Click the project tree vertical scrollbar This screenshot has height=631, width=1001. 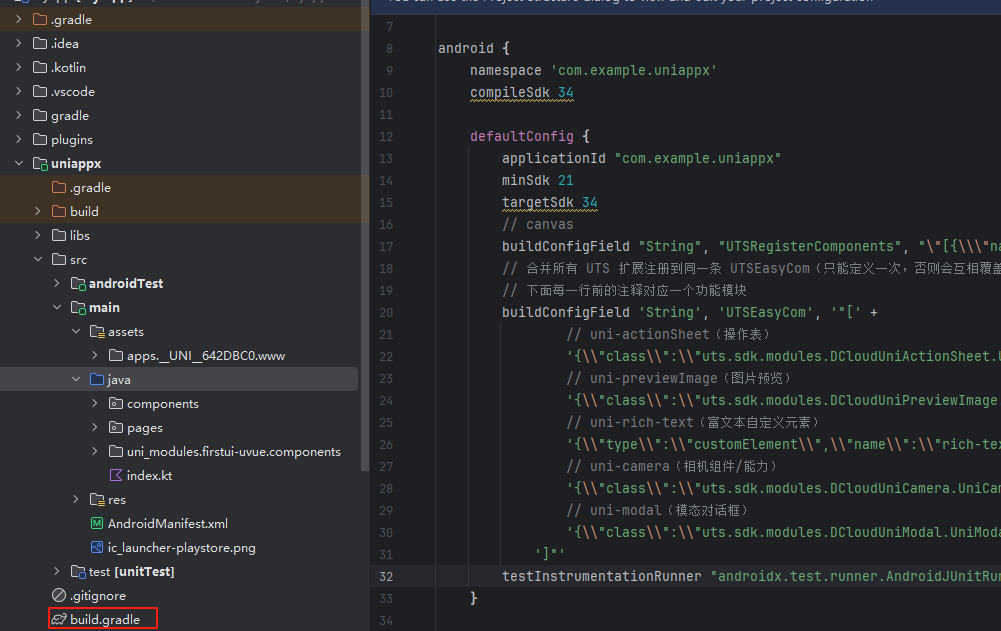pos(365,235)
